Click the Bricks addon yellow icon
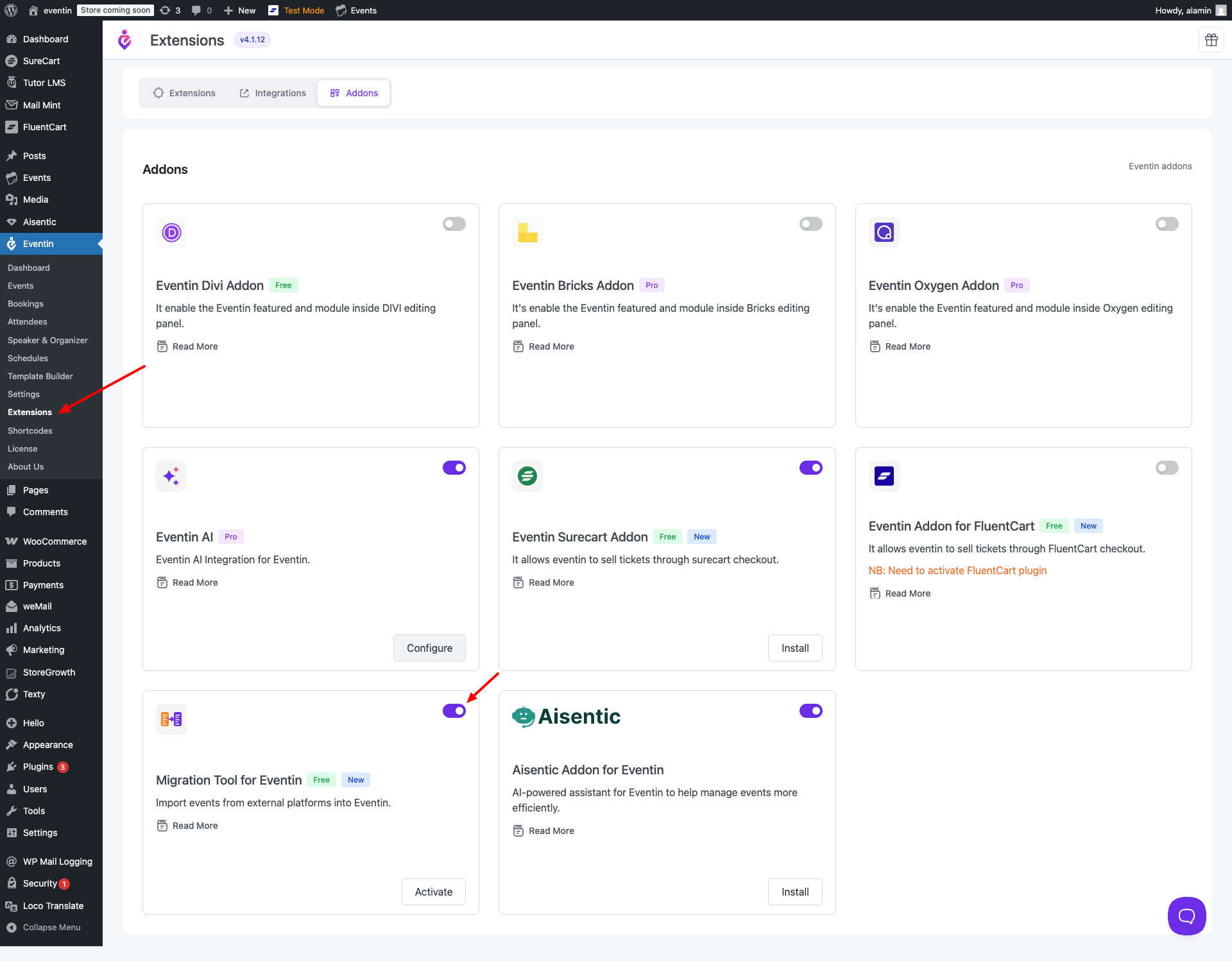The width and height of the screenshot is (1232, 961). pyautogui.click(x=527, y=232)
